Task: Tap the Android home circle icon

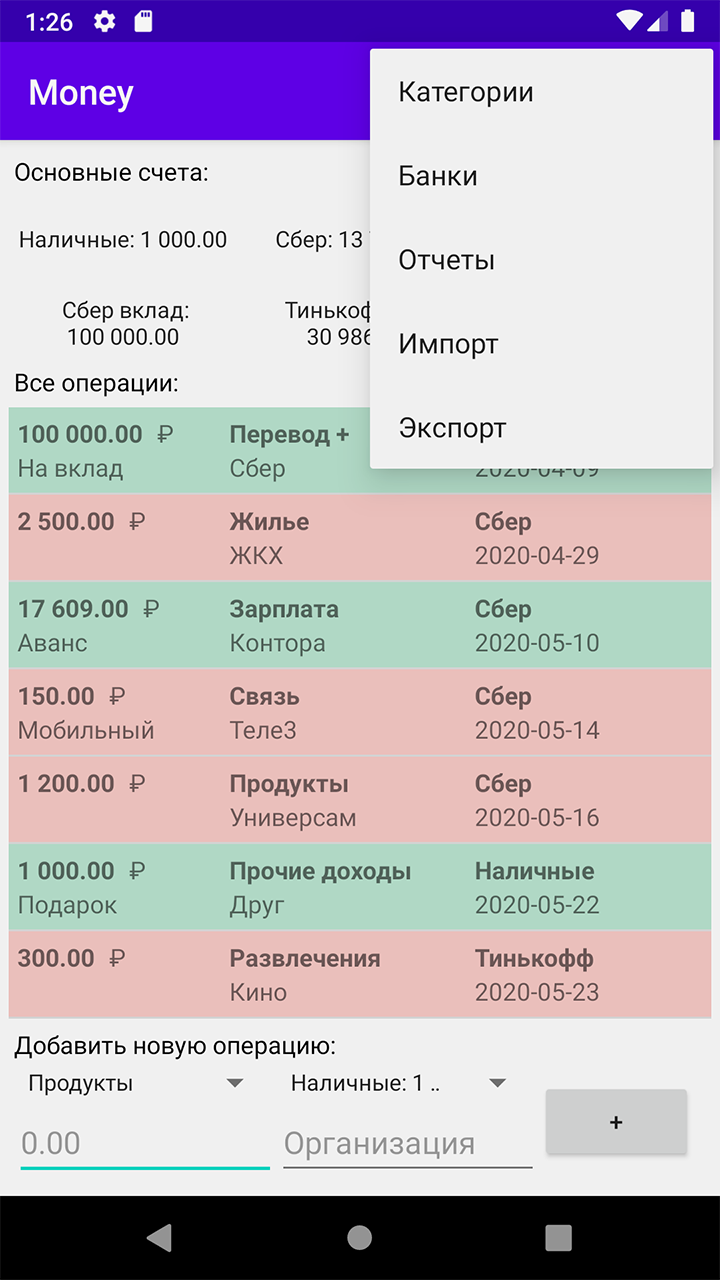Action: click(360, 1238)
